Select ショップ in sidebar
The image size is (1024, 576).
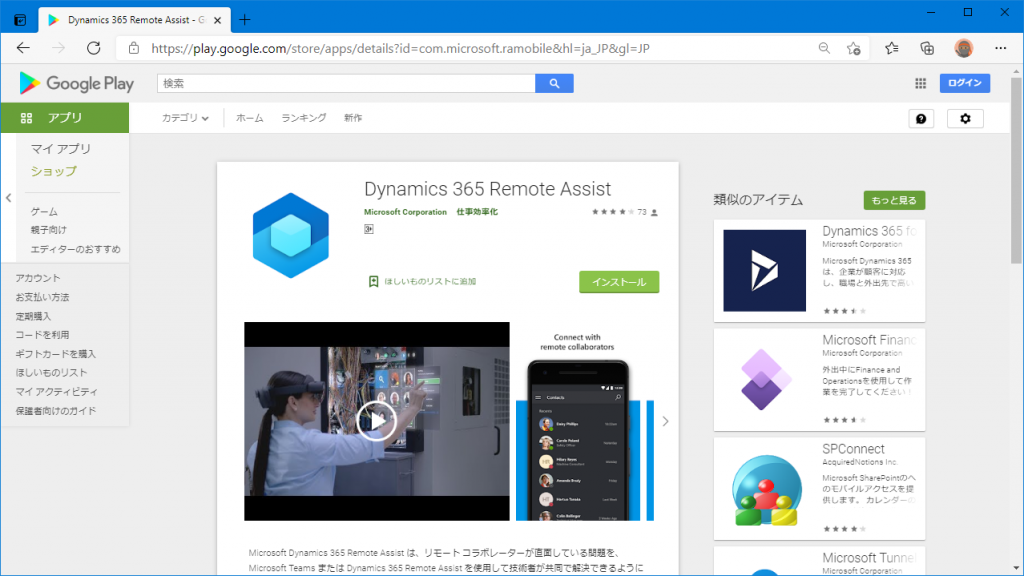click(x=54, y=171)
